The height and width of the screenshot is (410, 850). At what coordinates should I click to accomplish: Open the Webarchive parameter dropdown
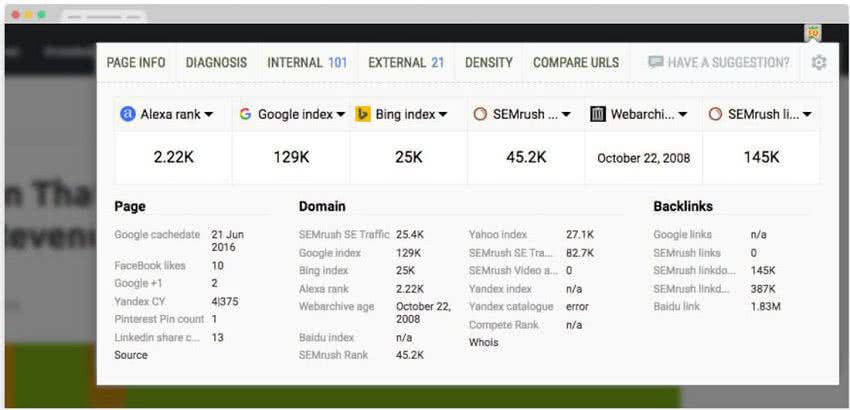click(x=683, y=115)
